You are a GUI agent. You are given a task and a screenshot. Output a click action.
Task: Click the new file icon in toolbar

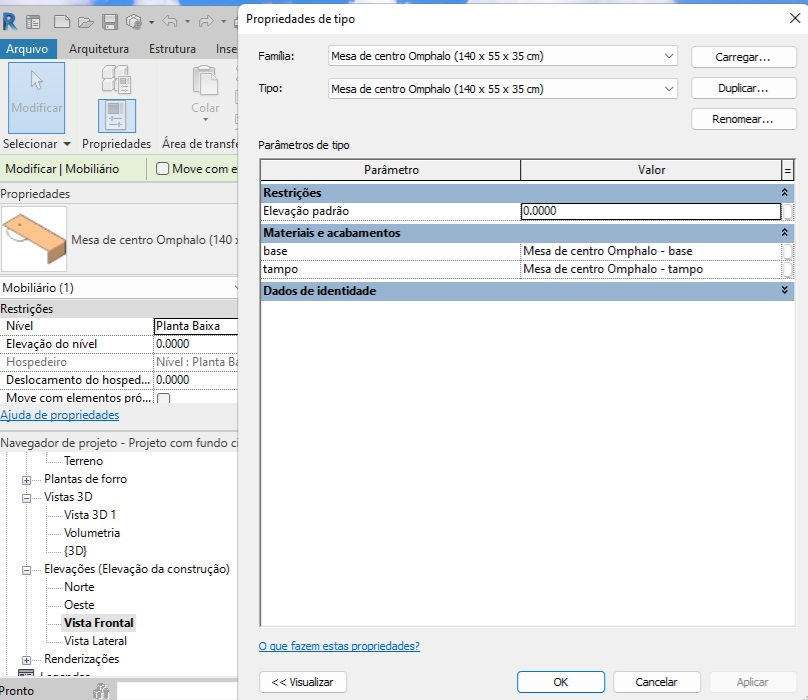pyautogui.click(x=61, y=22)
